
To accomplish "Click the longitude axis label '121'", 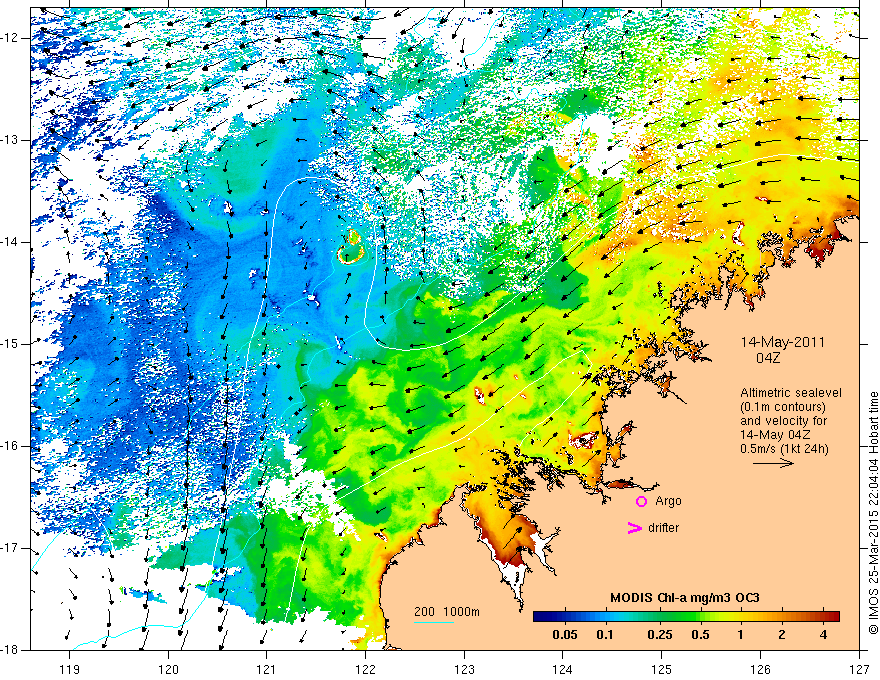I will click(x=267, y=669).
